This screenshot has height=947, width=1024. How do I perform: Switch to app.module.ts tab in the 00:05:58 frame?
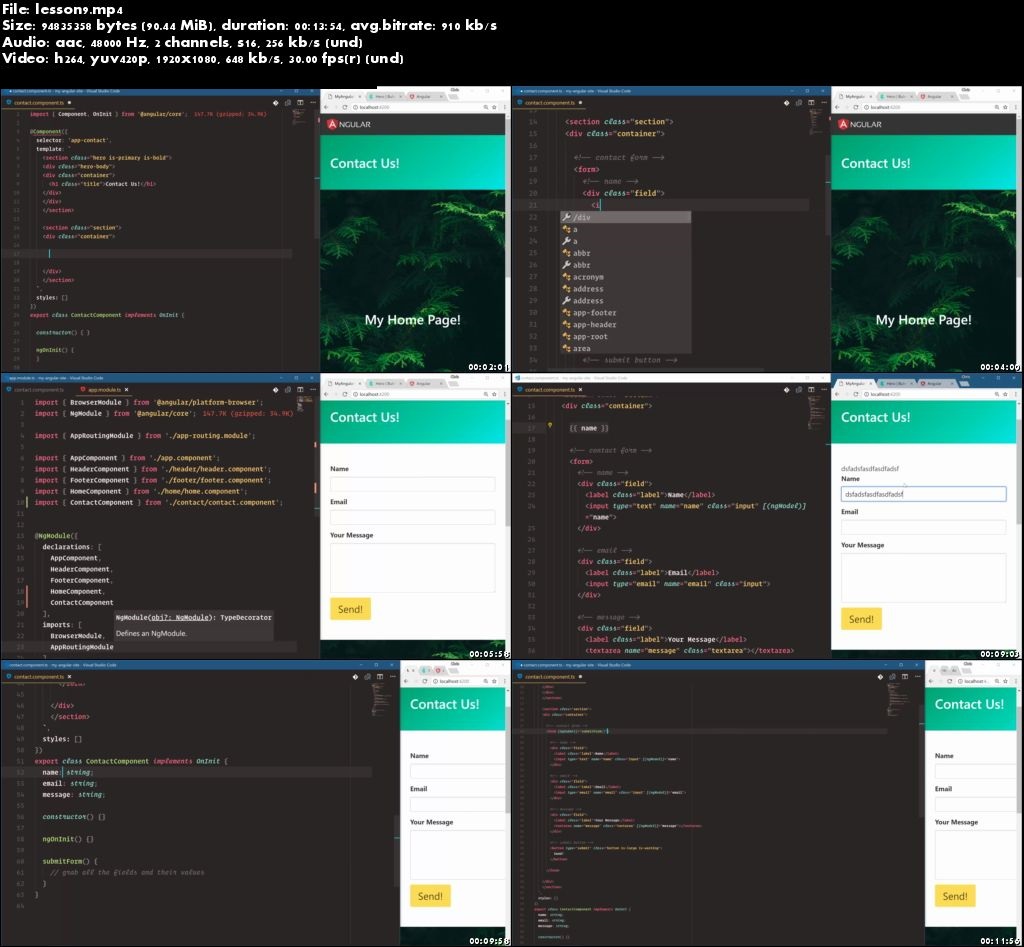(x=103, y=389)
